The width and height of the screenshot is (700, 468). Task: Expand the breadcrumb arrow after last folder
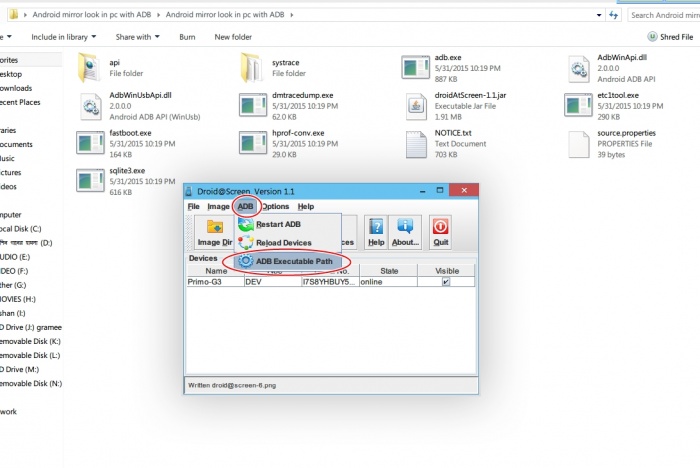click(292, 15)
